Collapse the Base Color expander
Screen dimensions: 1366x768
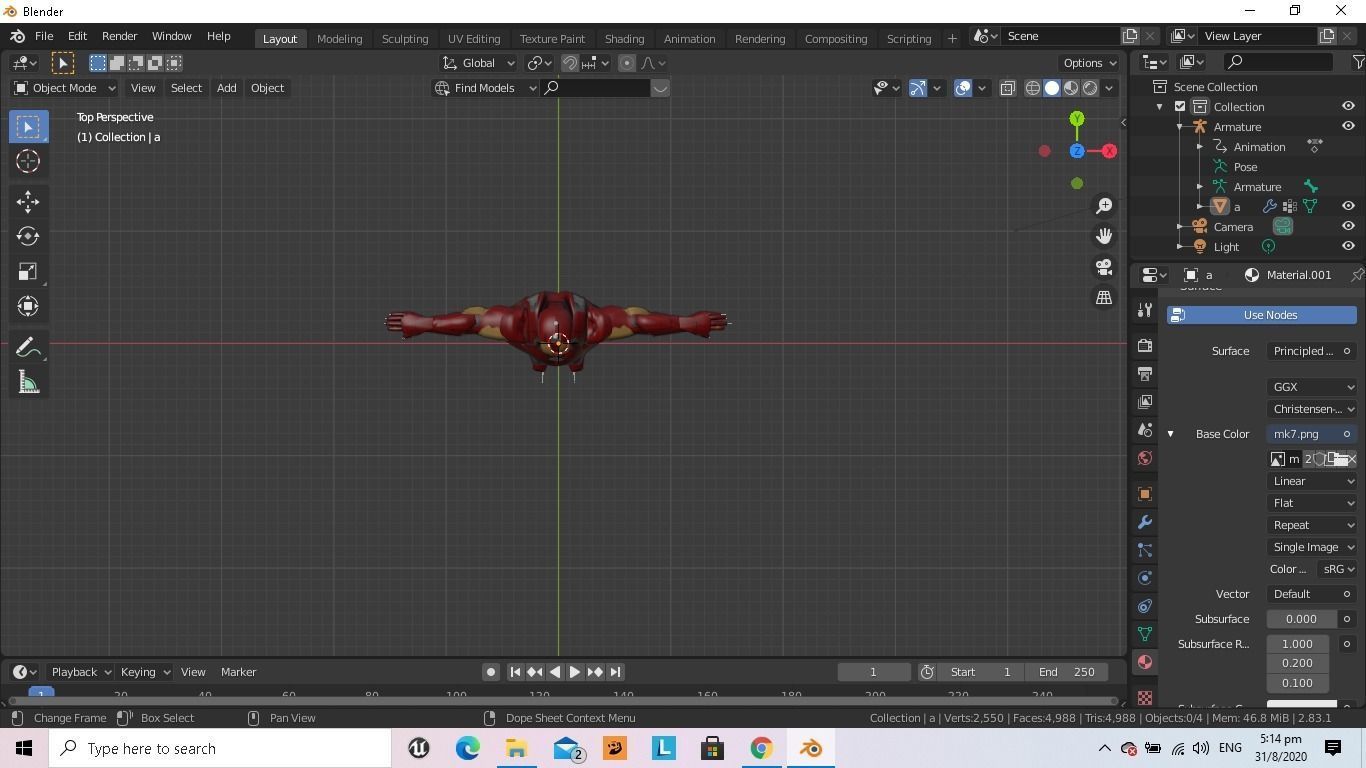click(x=1170, y=434)
